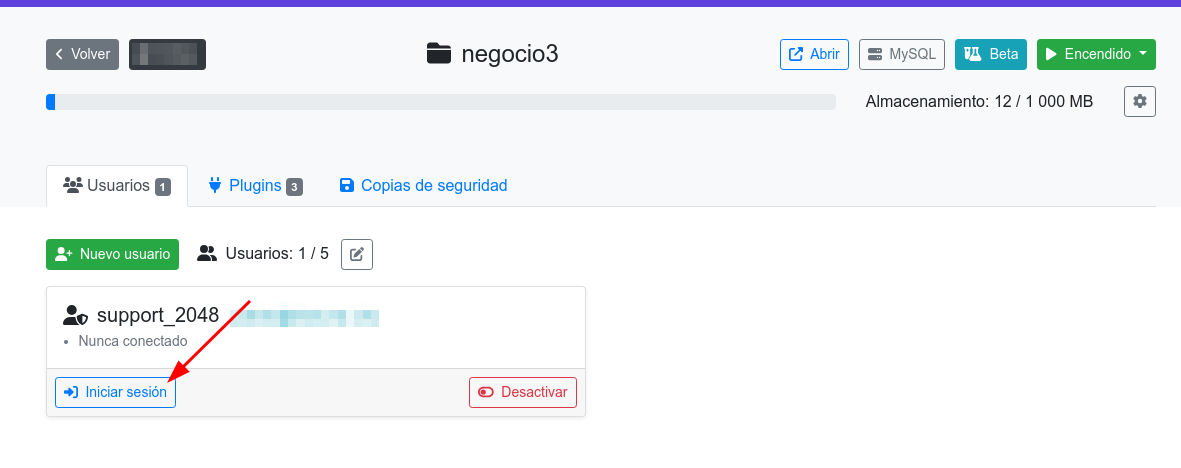This screenshot has width=1181, height=468.
Task: Open the MySQL database button
Action: [x=902, y=54]
